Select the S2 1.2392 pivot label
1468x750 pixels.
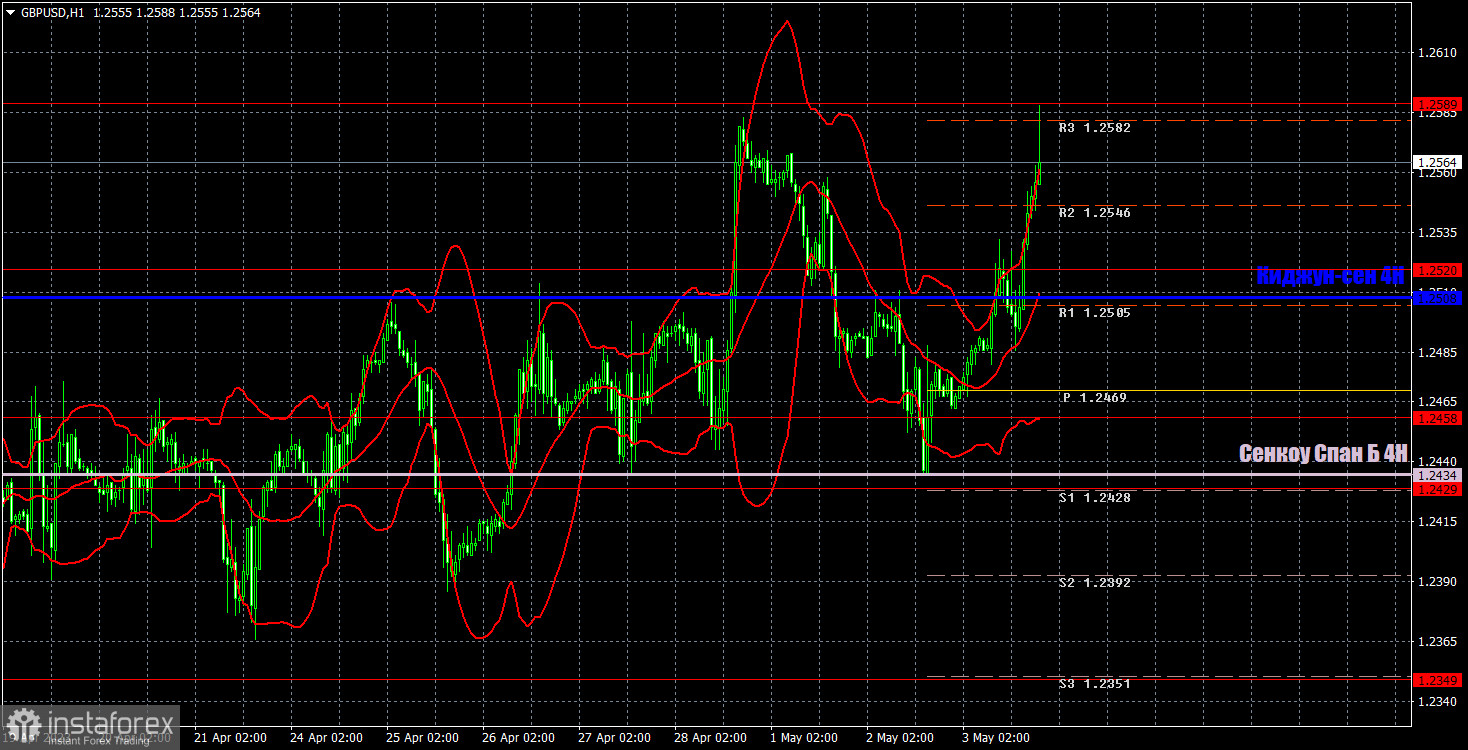1094,582
